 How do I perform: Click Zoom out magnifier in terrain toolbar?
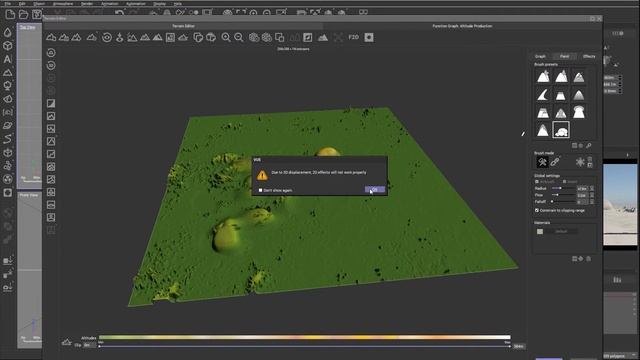pos(239,38)
